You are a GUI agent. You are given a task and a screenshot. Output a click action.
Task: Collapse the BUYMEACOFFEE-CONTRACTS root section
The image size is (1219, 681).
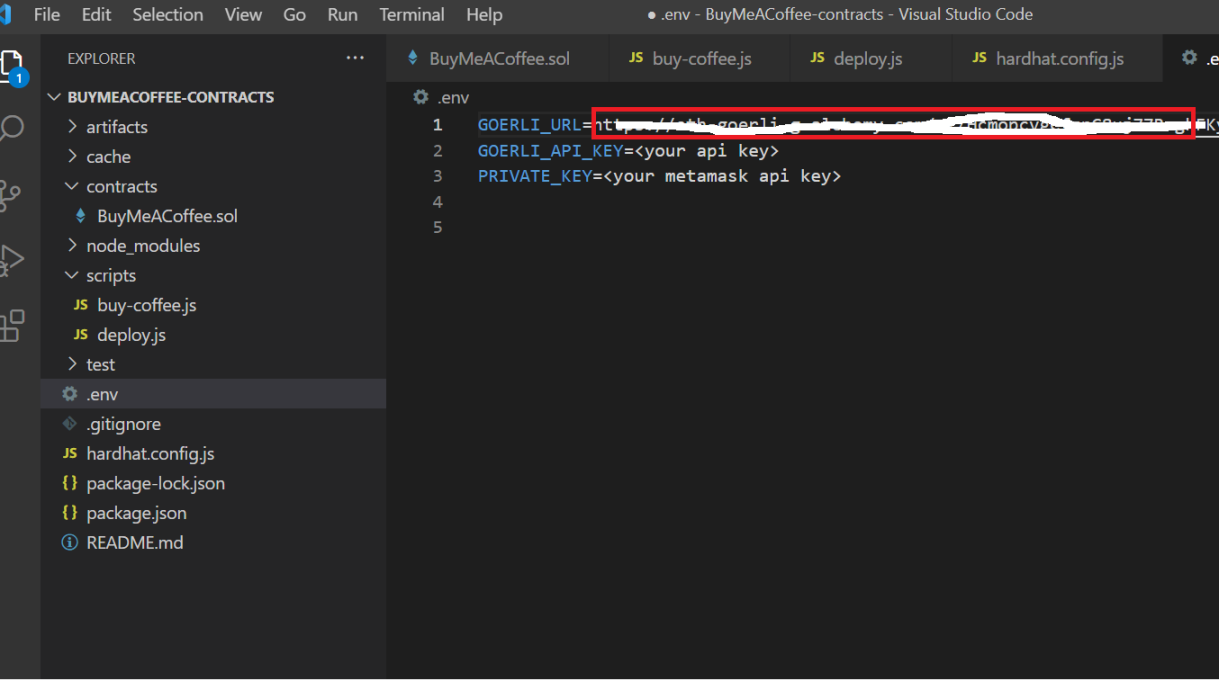pyautogui.click(x=170, y=97)
